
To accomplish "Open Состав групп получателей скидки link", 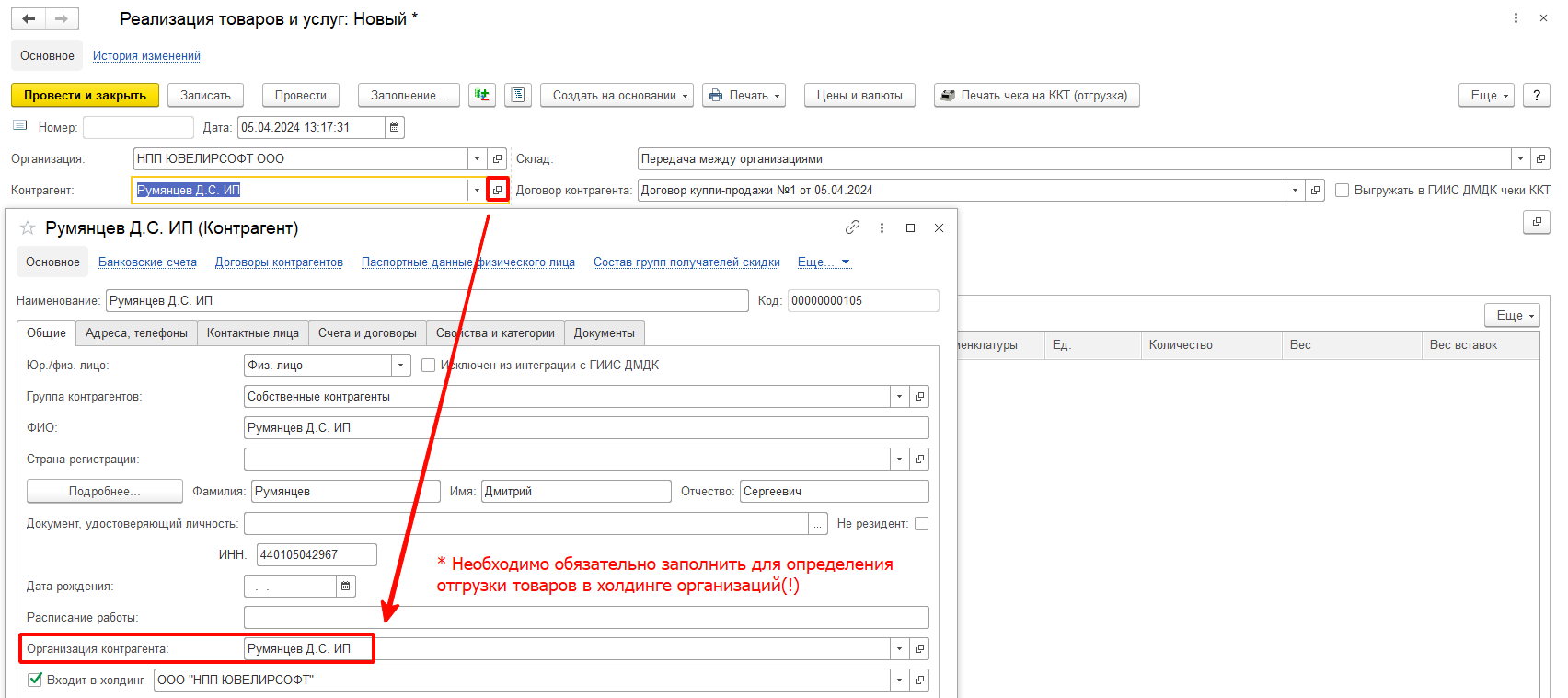I will (x=686, y=262).
